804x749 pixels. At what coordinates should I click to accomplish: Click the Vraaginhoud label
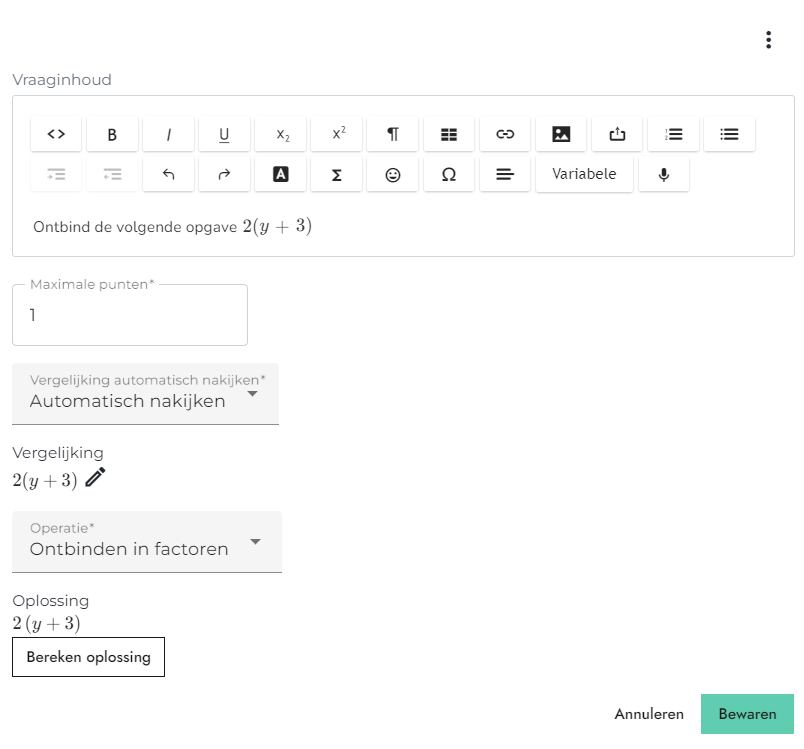[62, 80]
